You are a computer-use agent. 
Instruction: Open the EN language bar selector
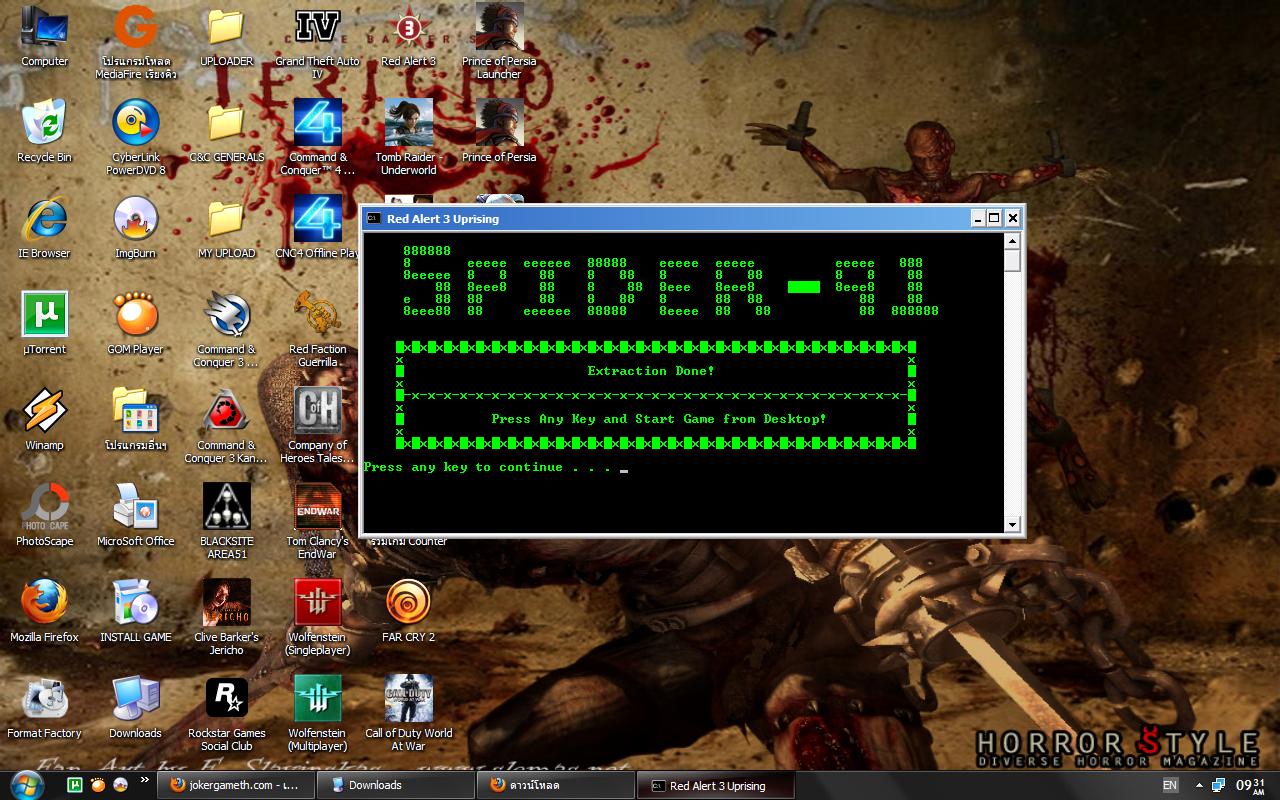point(1170,785)
